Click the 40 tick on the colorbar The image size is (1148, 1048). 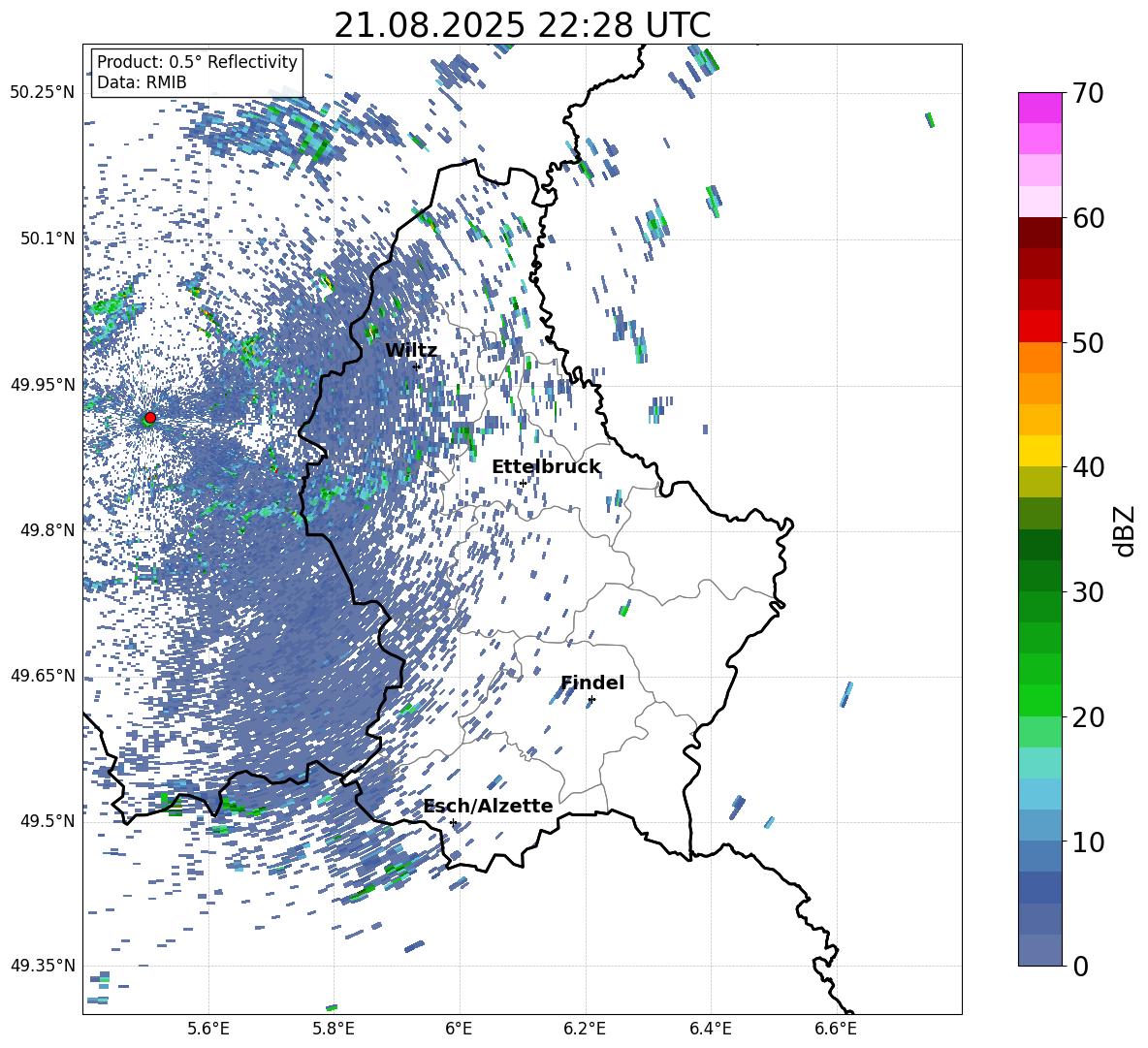(x=1087, y=467)
